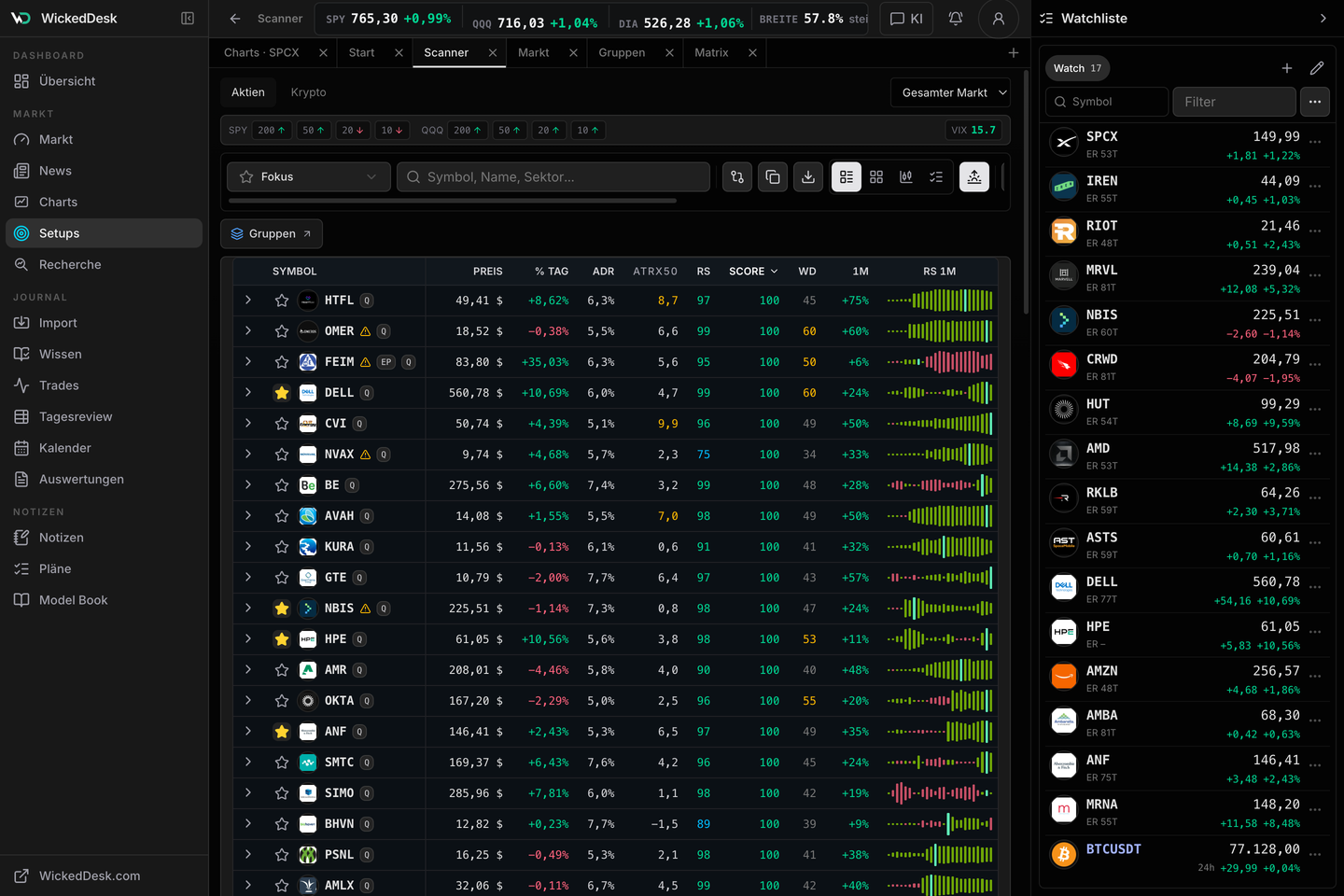The image size is (1344, 896).
Task: Close the Charts · SPCX tab
Action: (x=323, y=53)
